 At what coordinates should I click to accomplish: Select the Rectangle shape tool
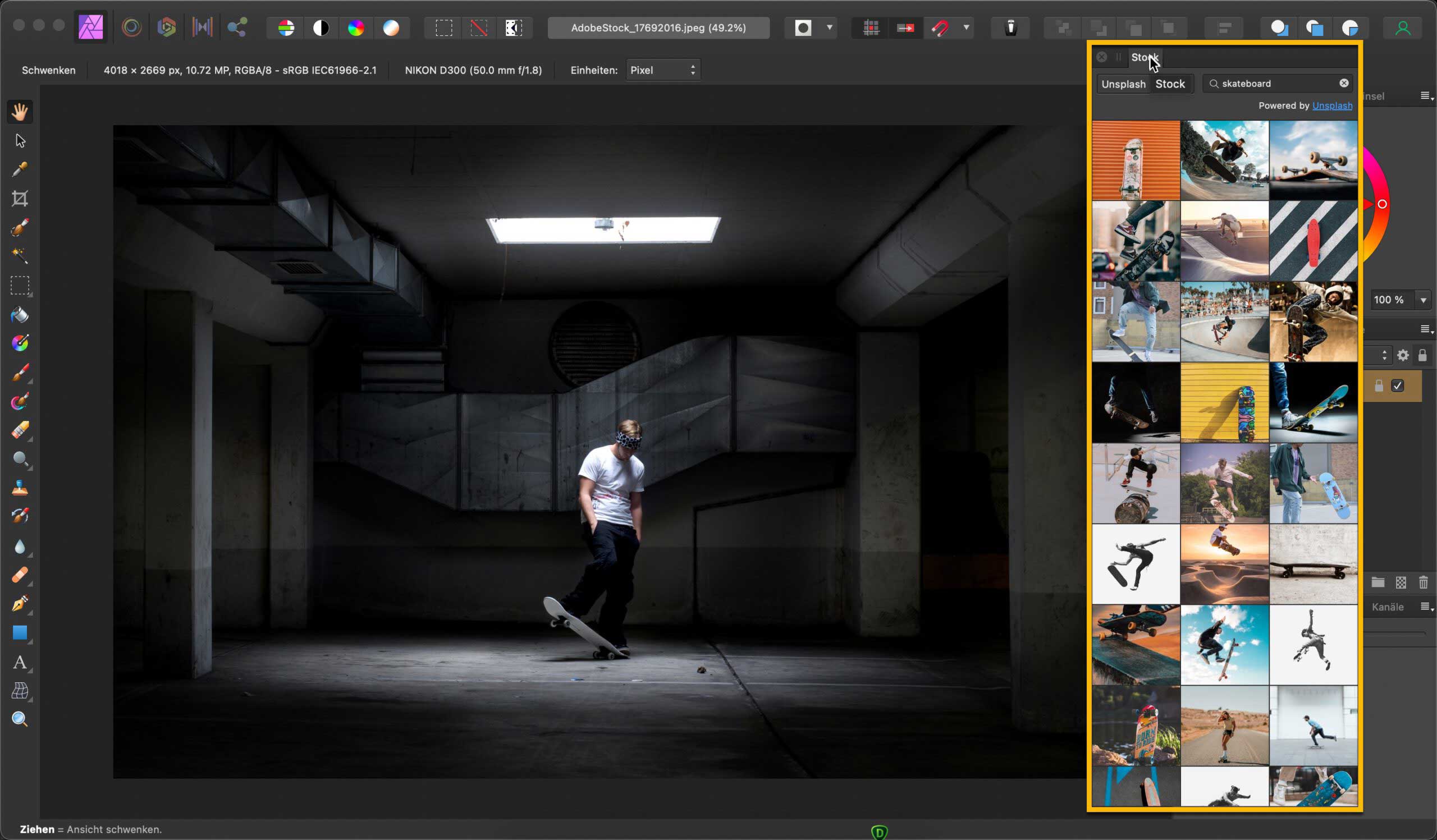pyautogui.click(x=20, y=632)
